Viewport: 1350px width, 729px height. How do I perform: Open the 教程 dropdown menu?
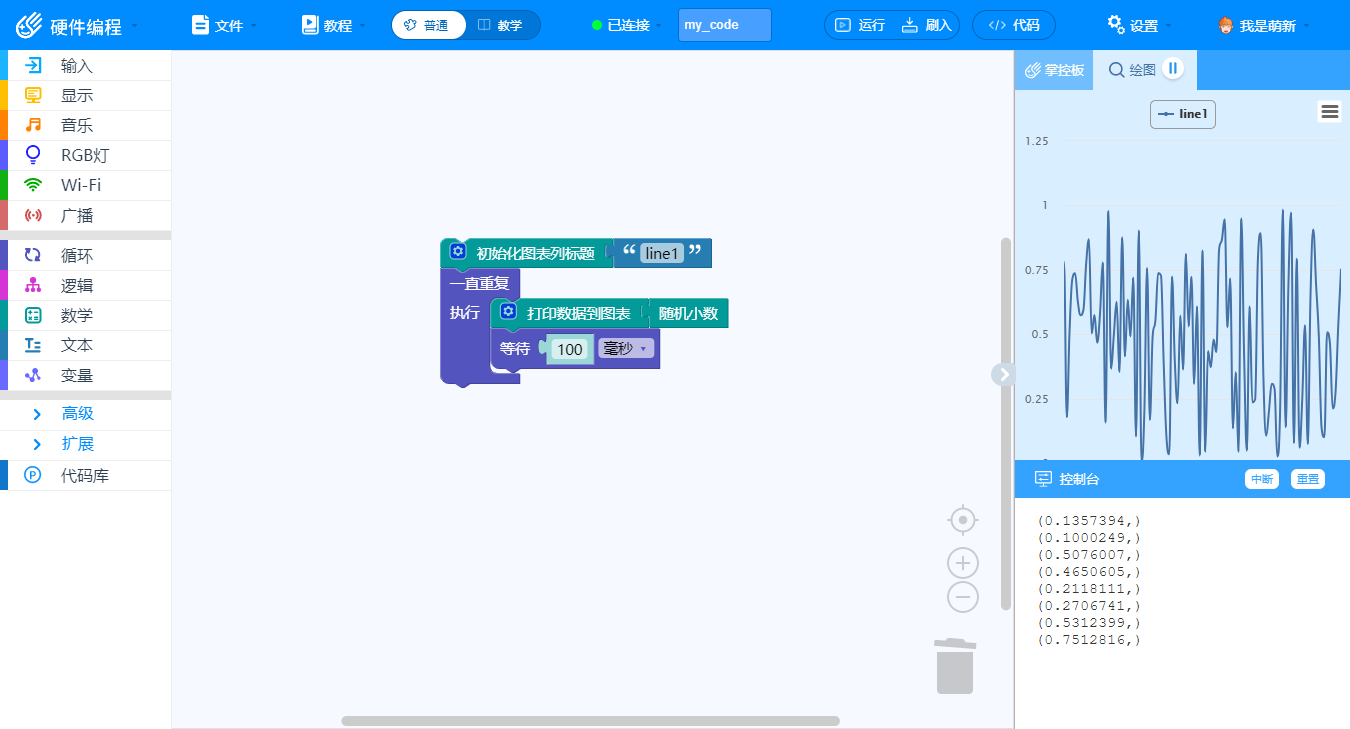coord(334,25)
